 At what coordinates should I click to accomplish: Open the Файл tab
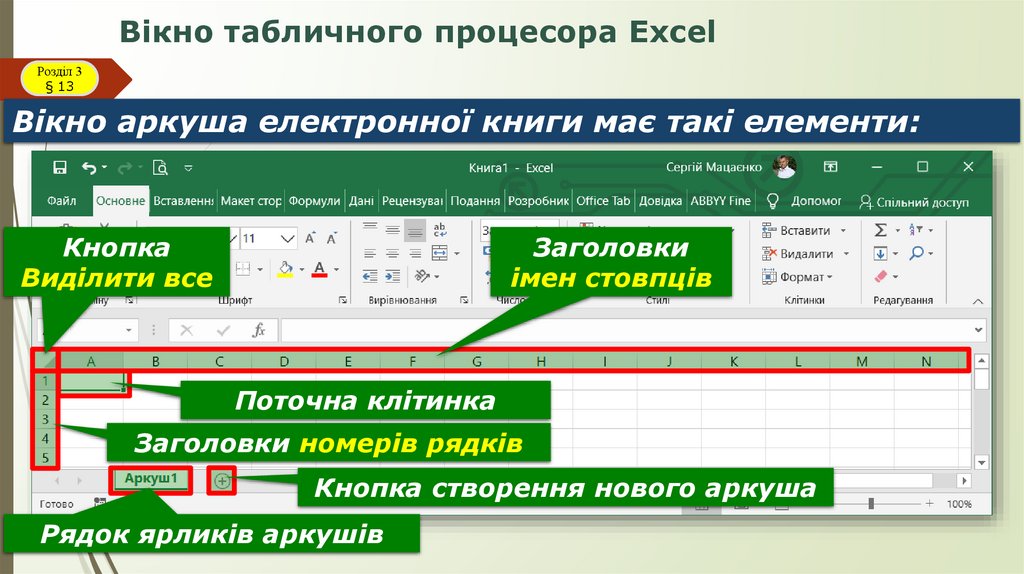61,201
